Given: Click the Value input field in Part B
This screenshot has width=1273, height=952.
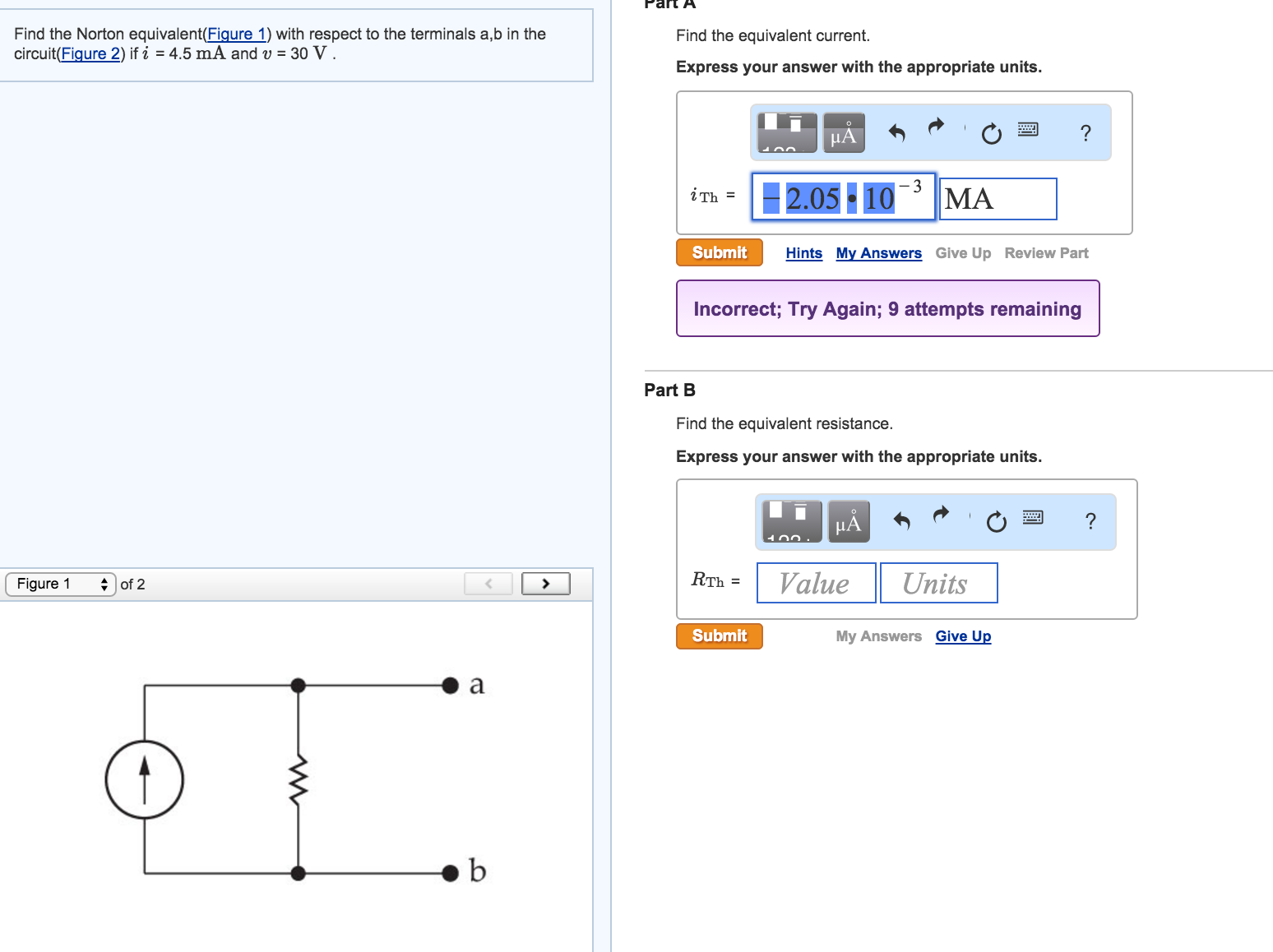Looking at the screenshot, I should click(x=815, y=582).
